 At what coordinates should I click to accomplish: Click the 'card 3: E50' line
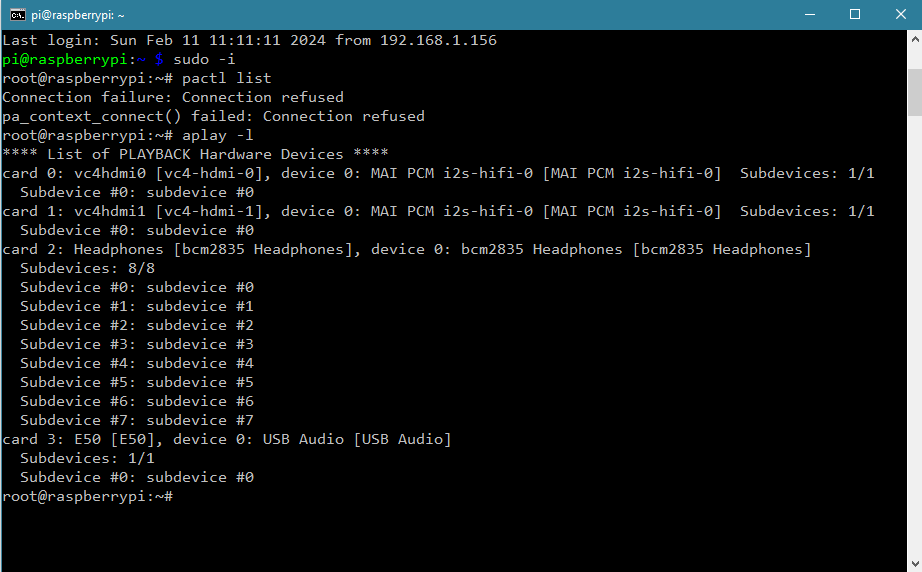click(x=226, y=439)
